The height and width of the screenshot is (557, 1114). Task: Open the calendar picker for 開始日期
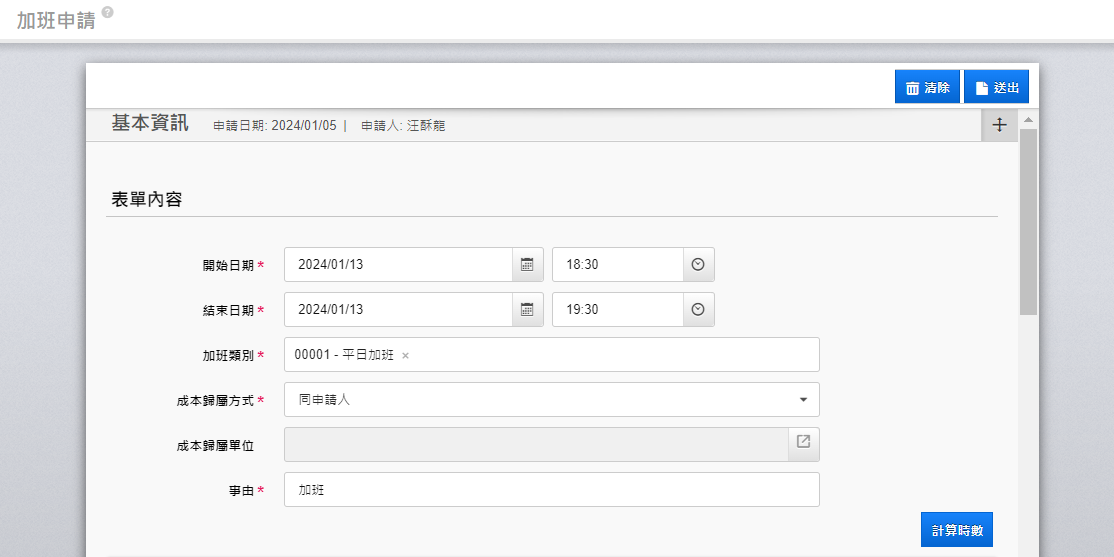pos(527,265)
